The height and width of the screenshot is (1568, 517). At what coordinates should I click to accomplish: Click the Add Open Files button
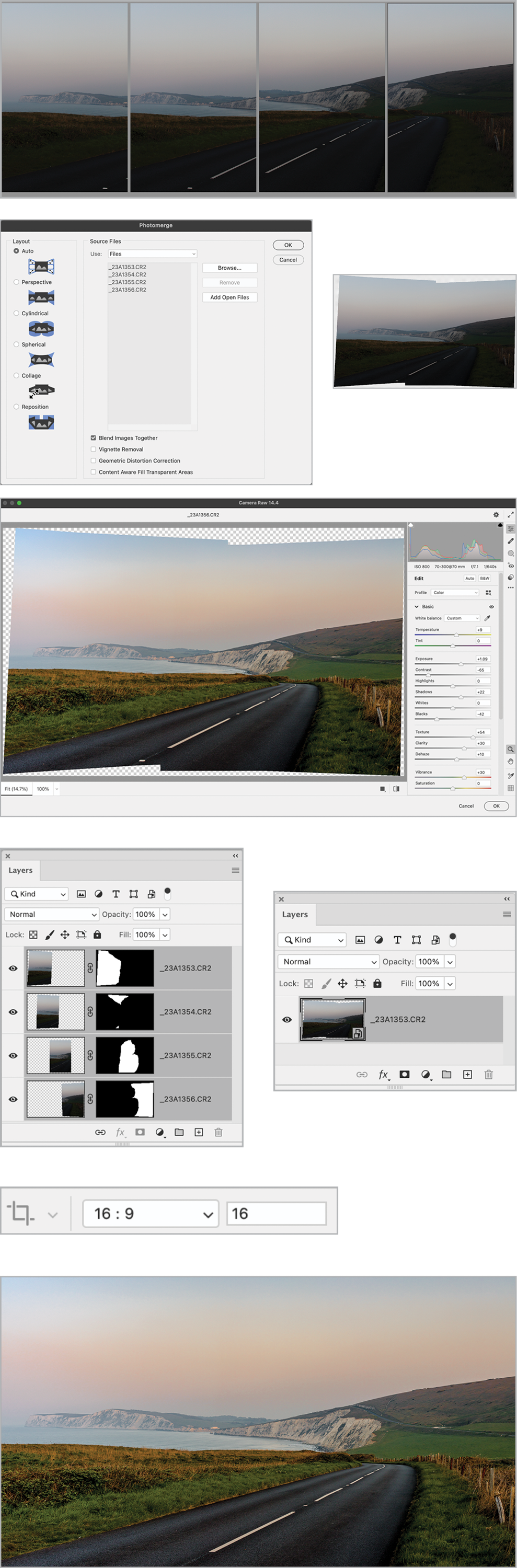229,297
